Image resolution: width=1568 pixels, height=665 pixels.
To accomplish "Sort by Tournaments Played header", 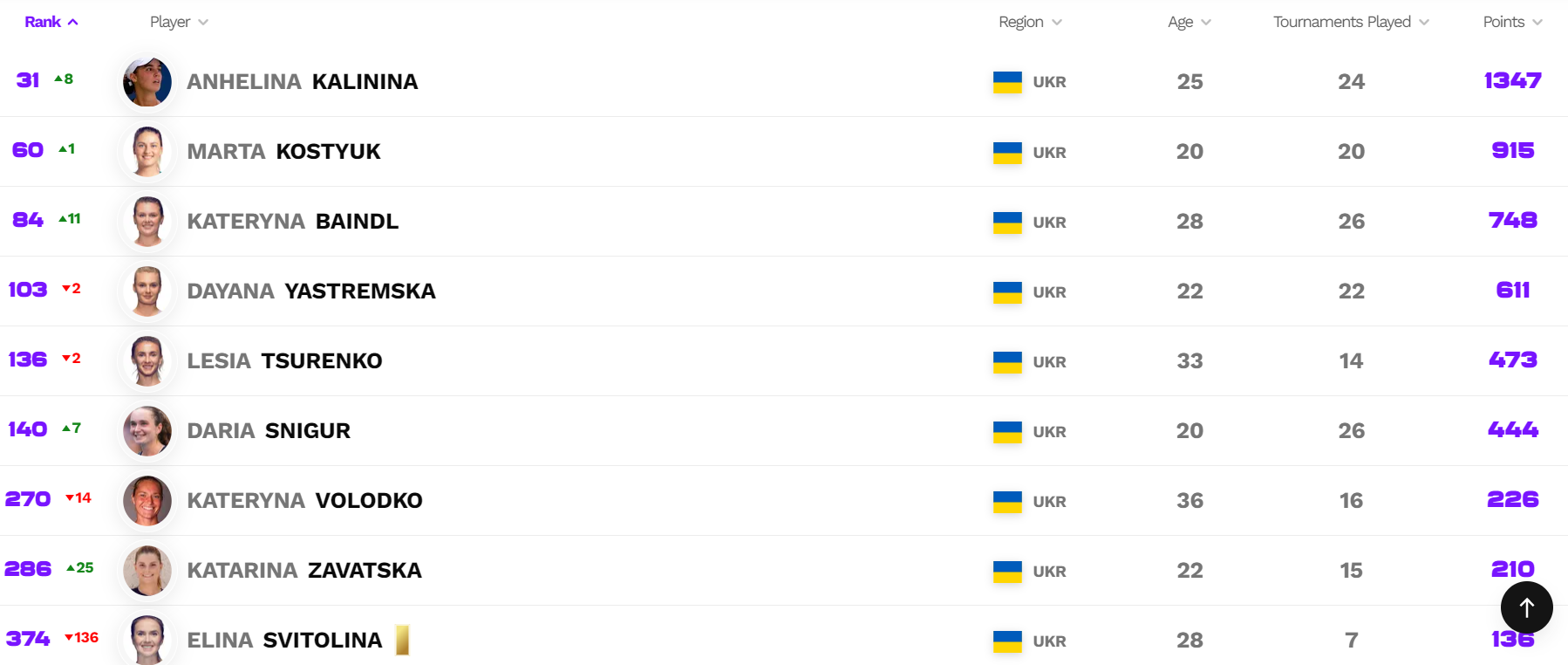I will [x=1350, y=22].
